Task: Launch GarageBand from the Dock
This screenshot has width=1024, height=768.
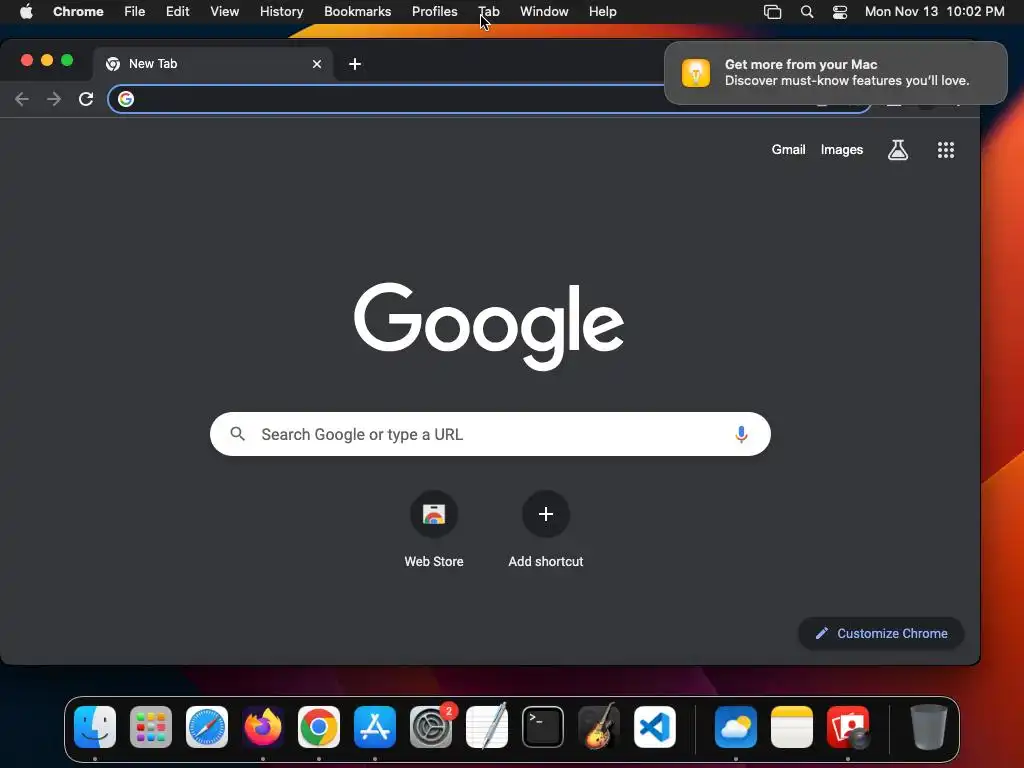Action: point(599,727)
